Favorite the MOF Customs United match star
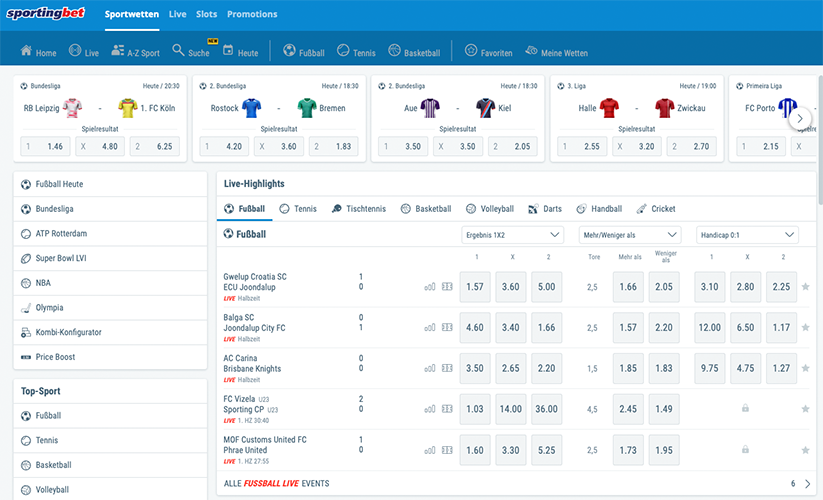Viewport: 823px width, 500px height. click(805, 450)
